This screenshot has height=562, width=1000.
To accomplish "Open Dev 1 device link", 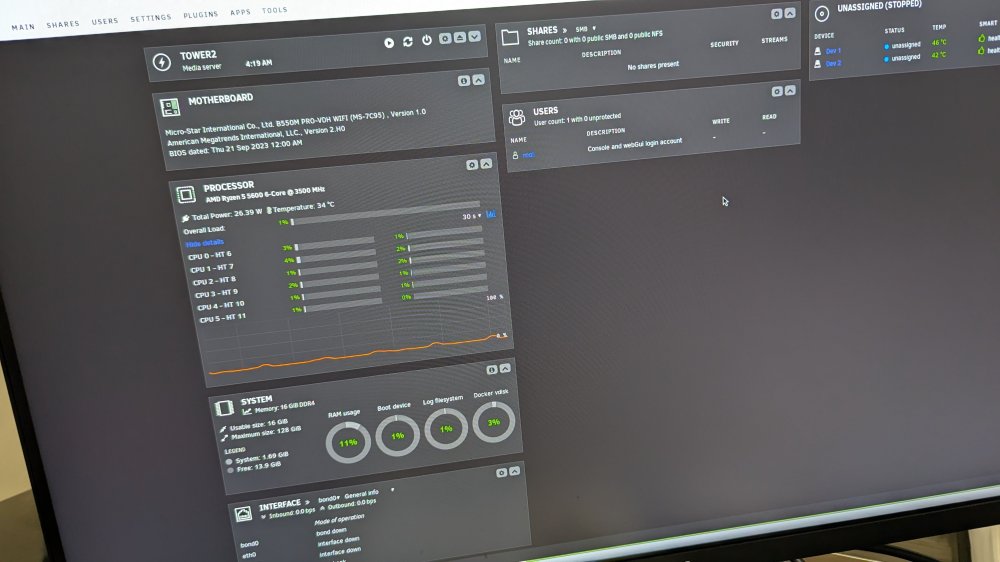I will click(834, 51).
